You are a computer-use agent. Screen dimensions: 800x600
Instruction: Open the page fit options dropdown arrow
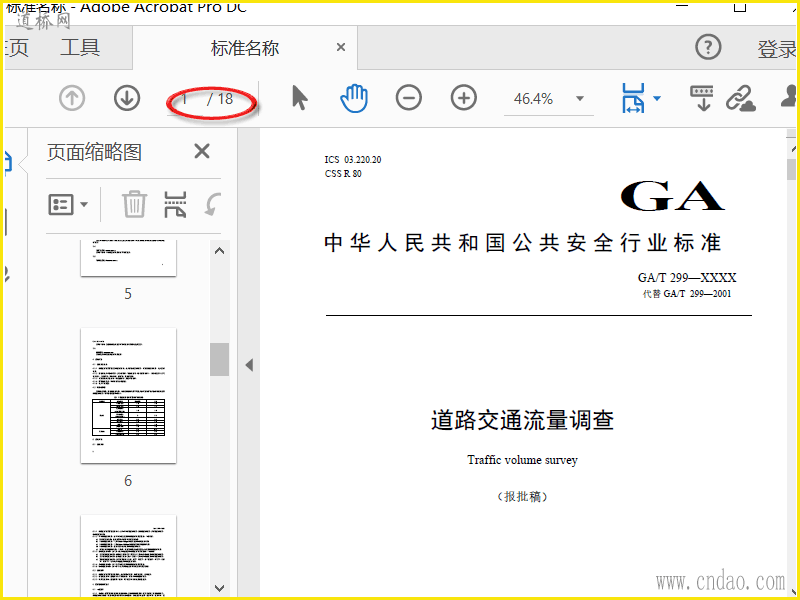point(657,98)
